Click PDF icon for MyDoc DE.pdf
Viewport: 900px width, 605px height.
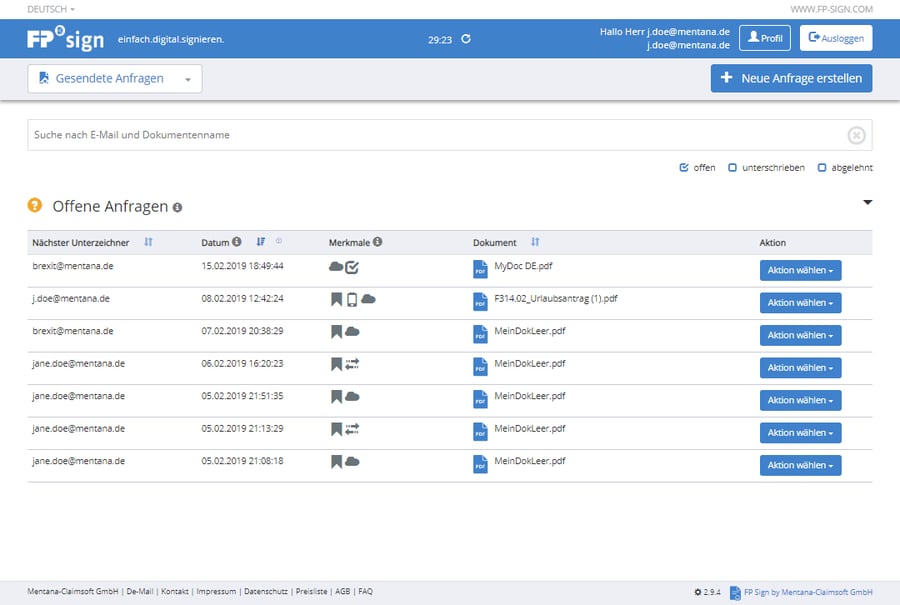tap(480, 269)
